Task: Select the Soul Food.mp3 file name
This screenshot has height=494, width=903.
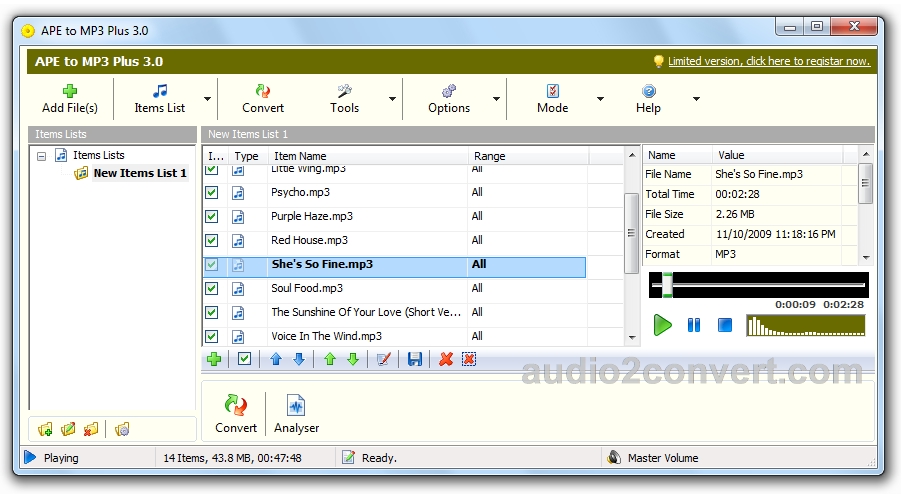Action: (x=307, y=288)
